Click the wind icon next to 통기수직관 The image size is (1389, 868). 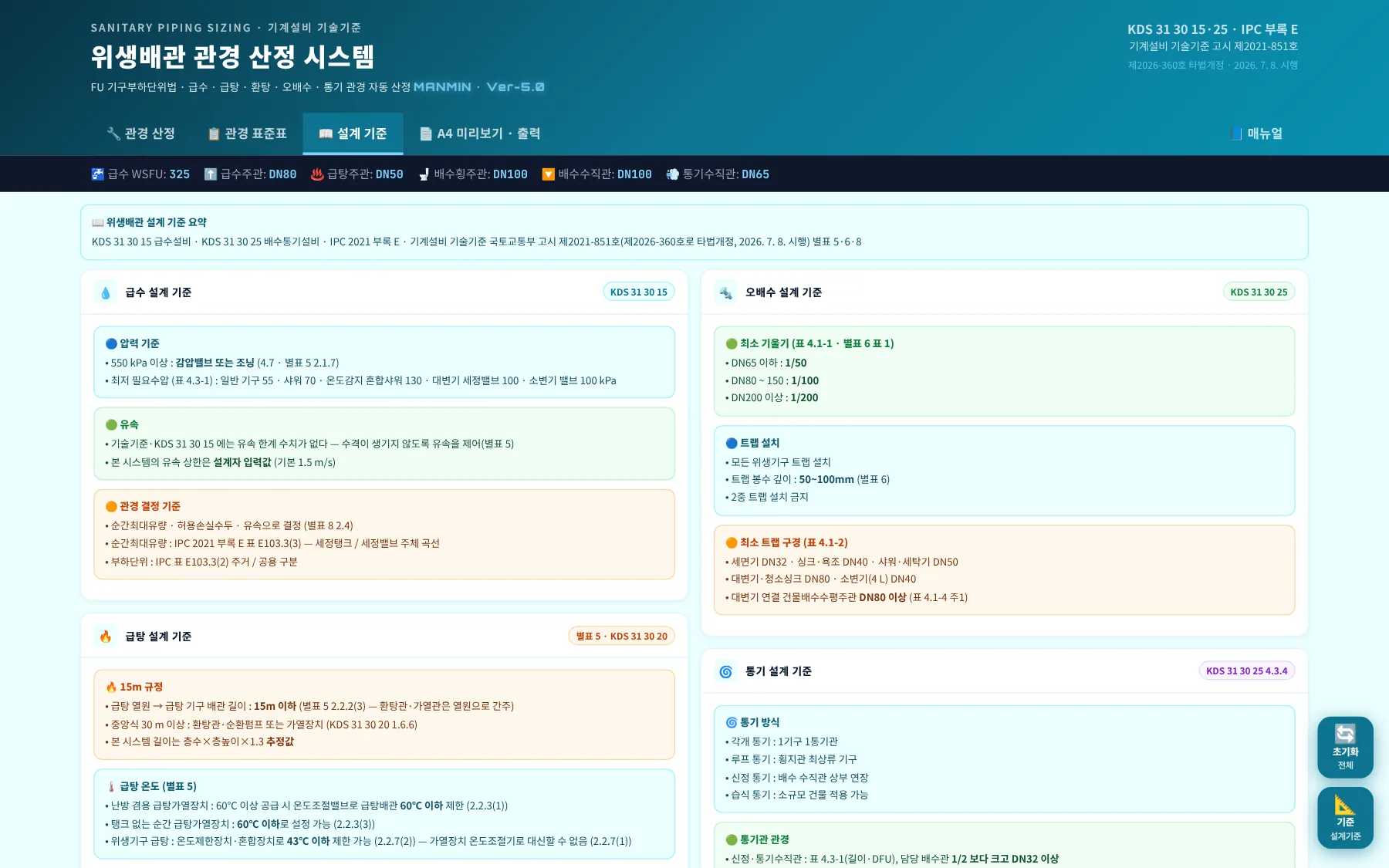(x=672, y=174)
